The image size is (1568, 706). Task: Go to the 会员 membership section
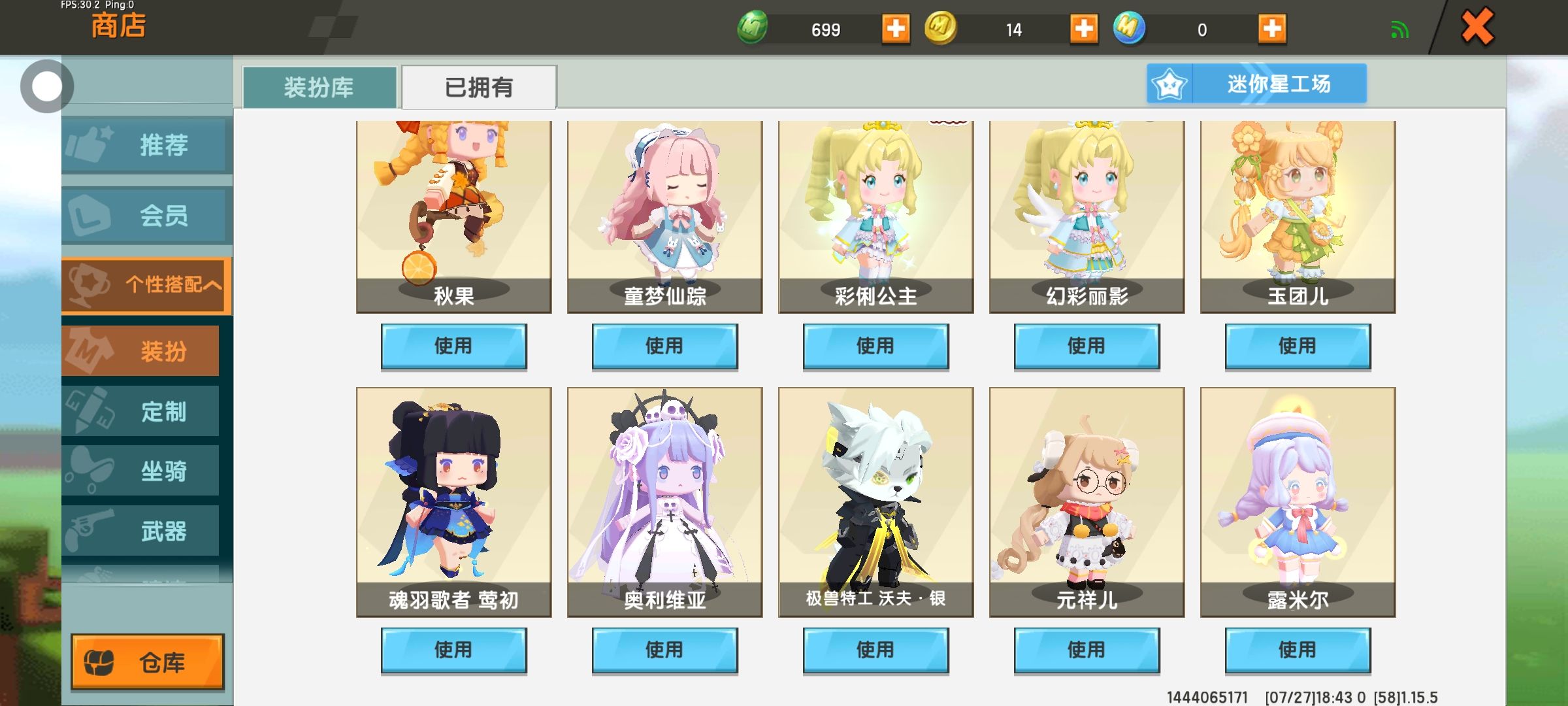click(x=147, y=215)
